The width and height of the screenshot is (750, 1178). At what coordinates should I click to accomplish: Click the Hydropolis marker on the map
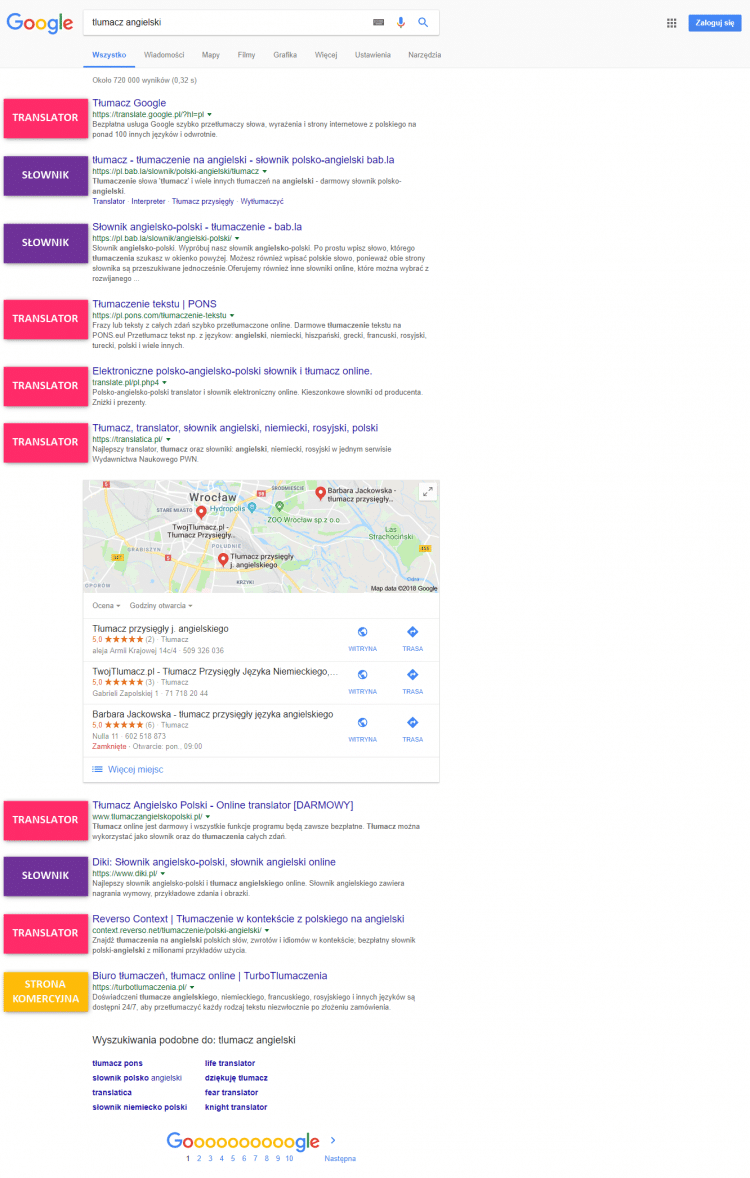point(253,508)
